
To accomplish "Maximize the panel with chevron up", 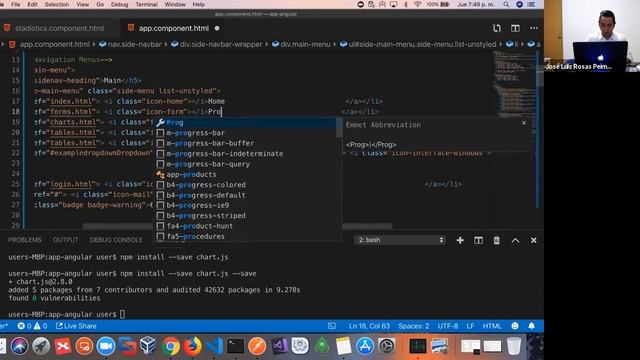I will coord(515,240).
